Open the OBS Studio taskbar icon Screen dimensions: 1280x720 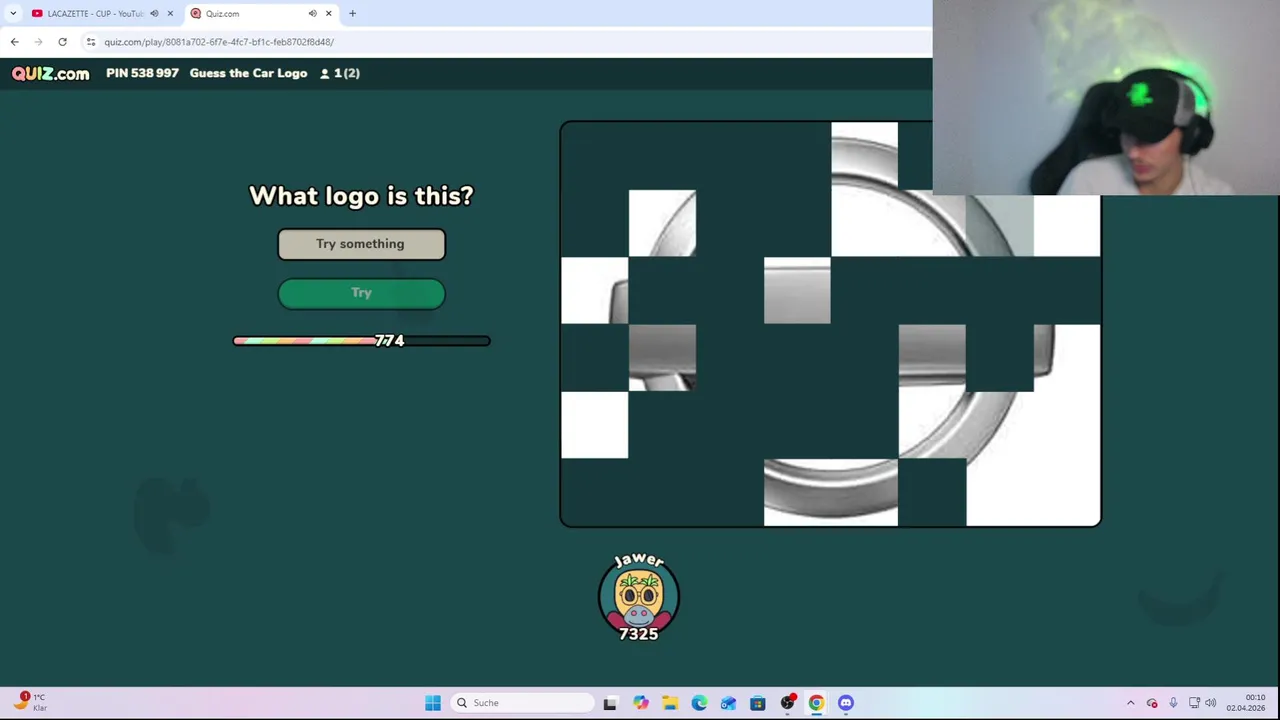(x=788, y=703)
